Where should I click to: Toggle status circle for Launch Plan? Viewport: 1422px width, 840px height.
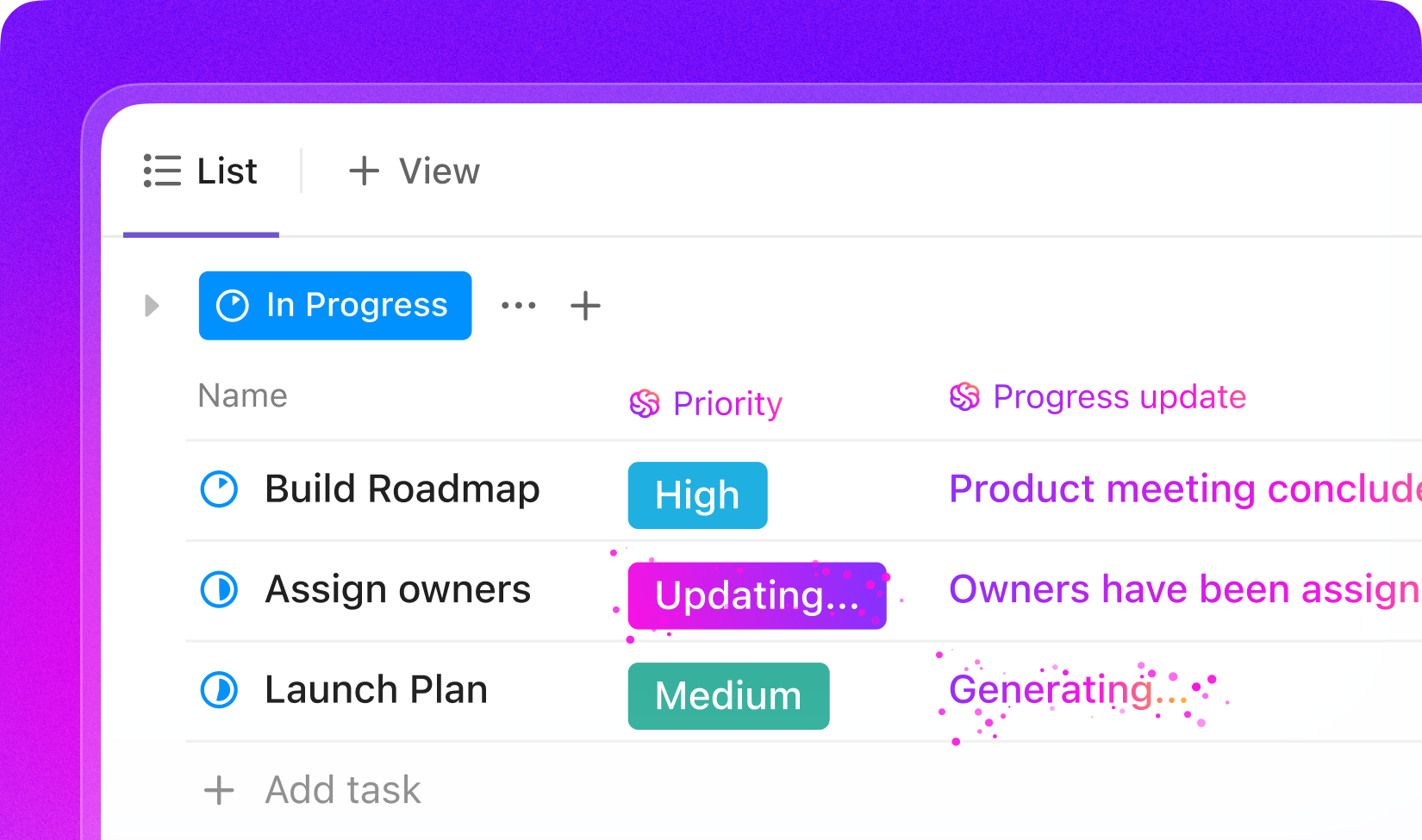pos(220,690)
